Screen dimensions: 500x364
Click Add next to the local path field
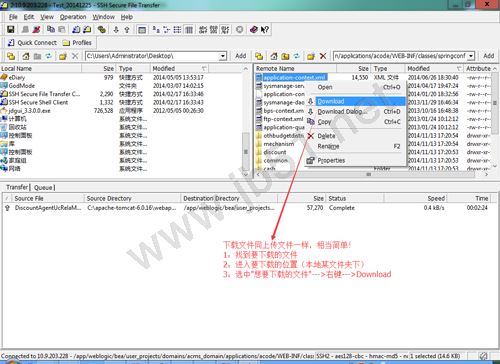pyautogui.click(x=240, y=56)
